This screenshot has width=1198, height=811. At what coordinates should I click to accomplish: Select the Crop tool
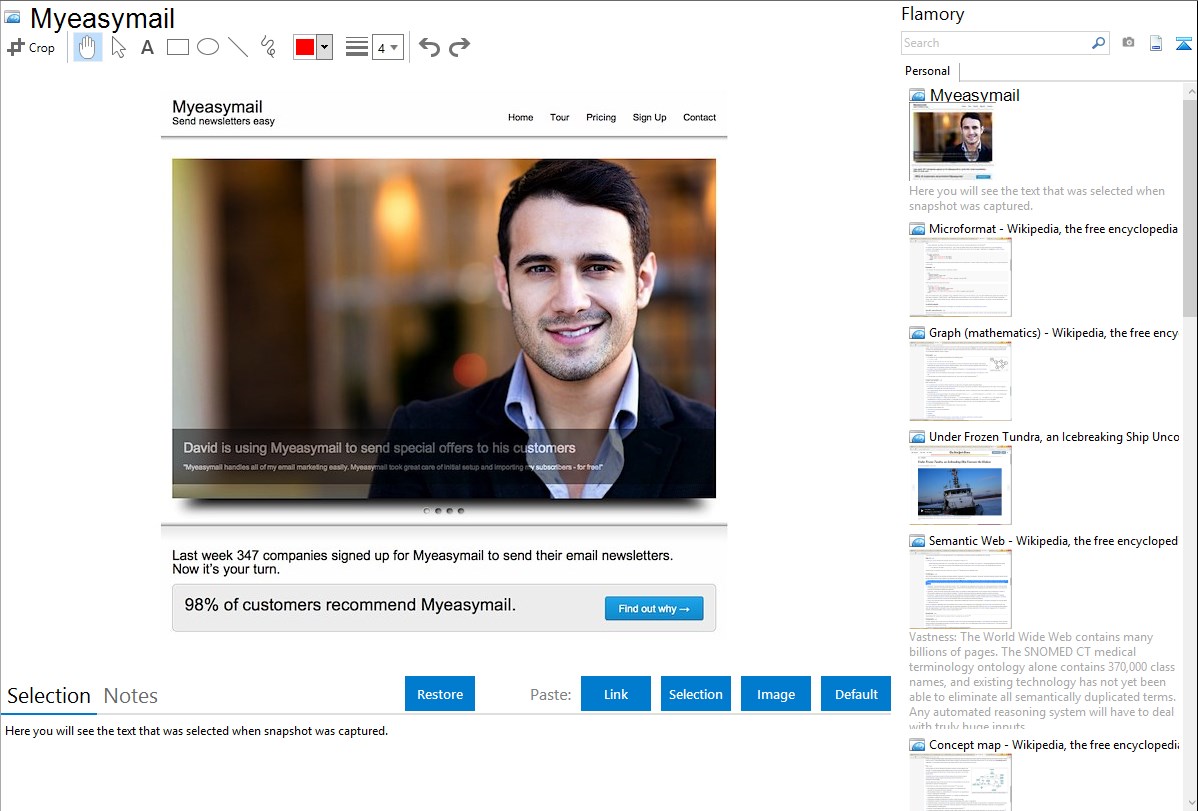coord(31,47)
